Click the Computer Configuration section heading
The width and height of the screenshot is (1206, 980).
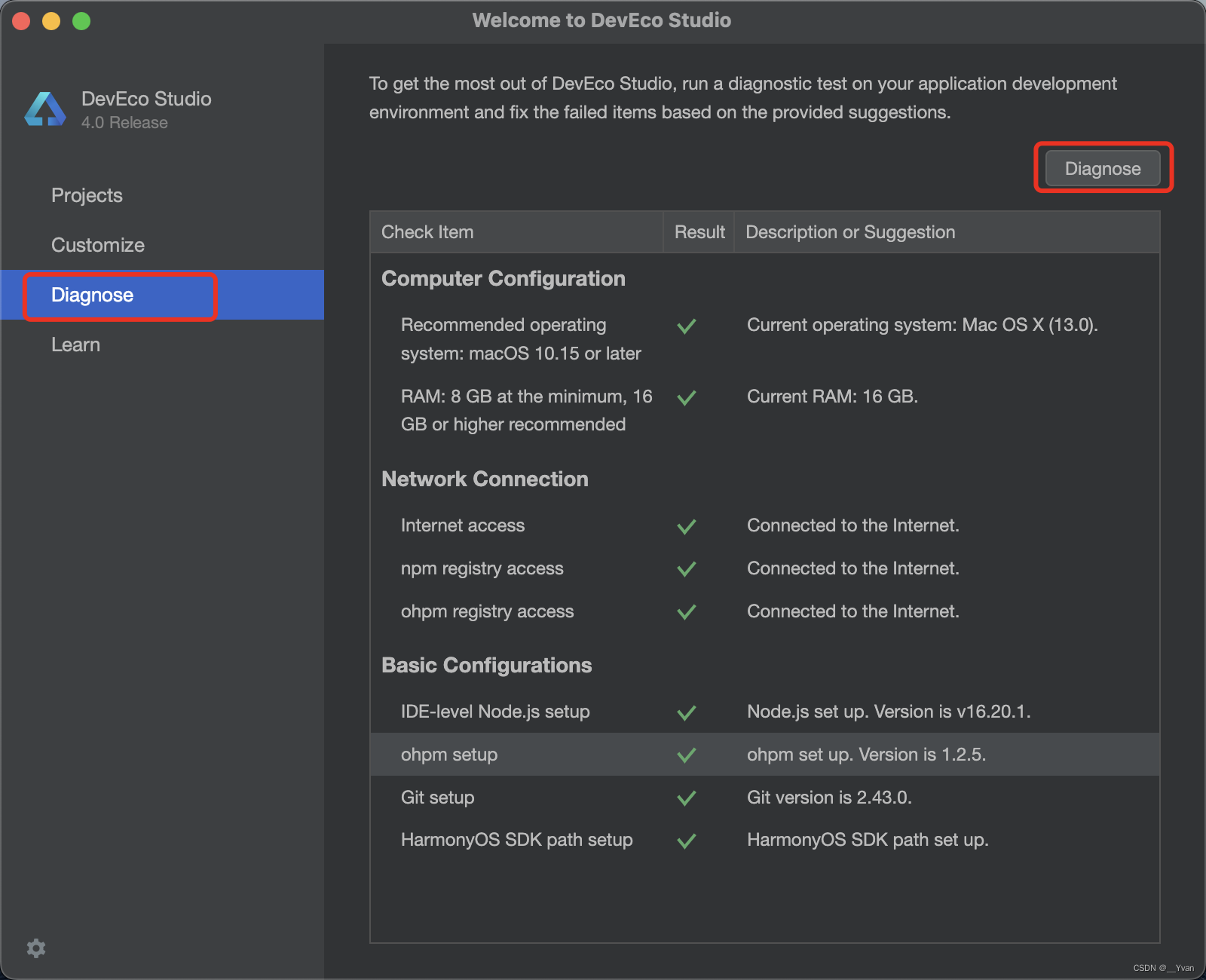pos(504,278)
